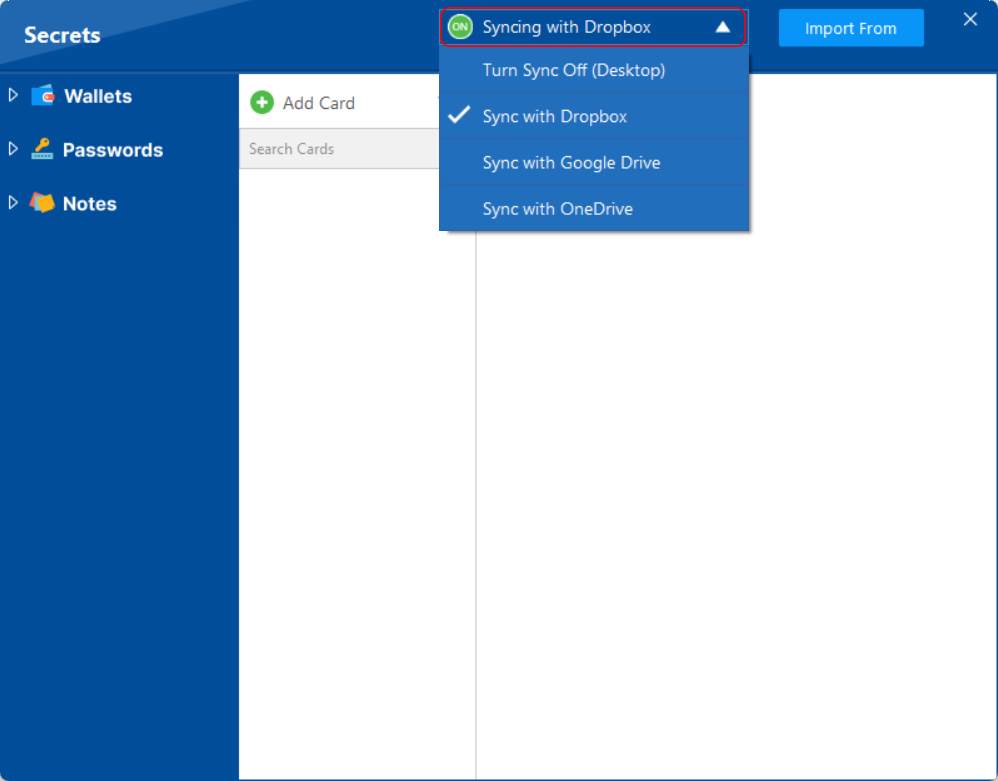The height and width of the screenshot is (781, 998).
Task: Expand the Wallets tree arrow
Action: (x=13, y=95)
